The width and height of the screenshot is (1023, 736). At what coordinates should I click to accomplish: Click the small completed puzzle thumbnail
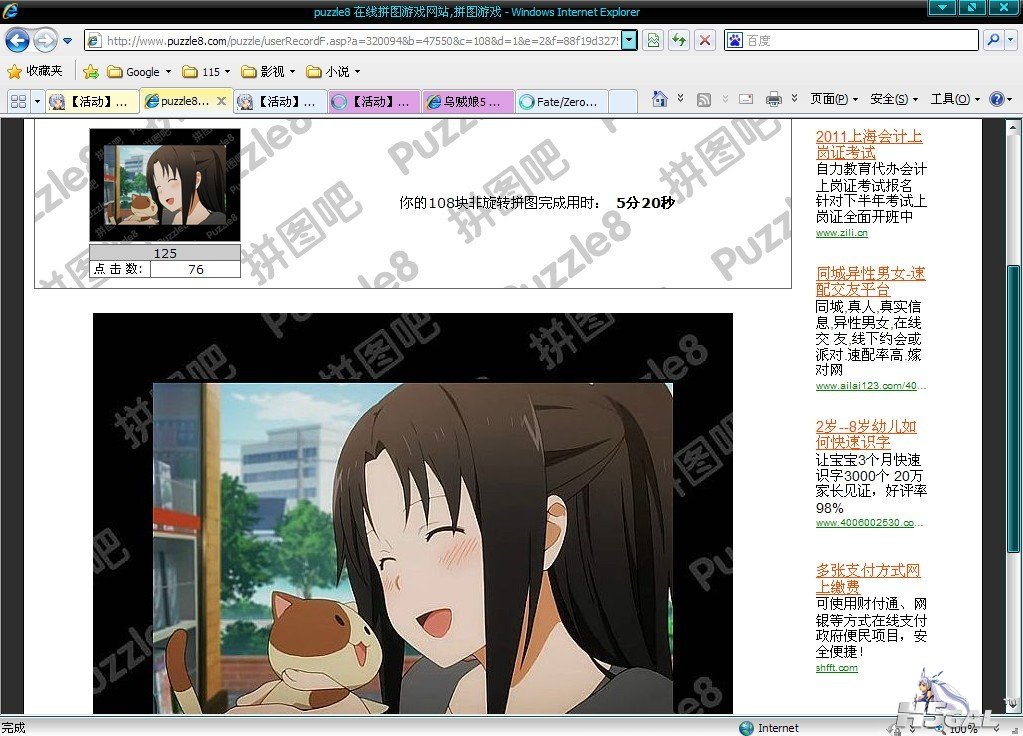tap(165, 185)
